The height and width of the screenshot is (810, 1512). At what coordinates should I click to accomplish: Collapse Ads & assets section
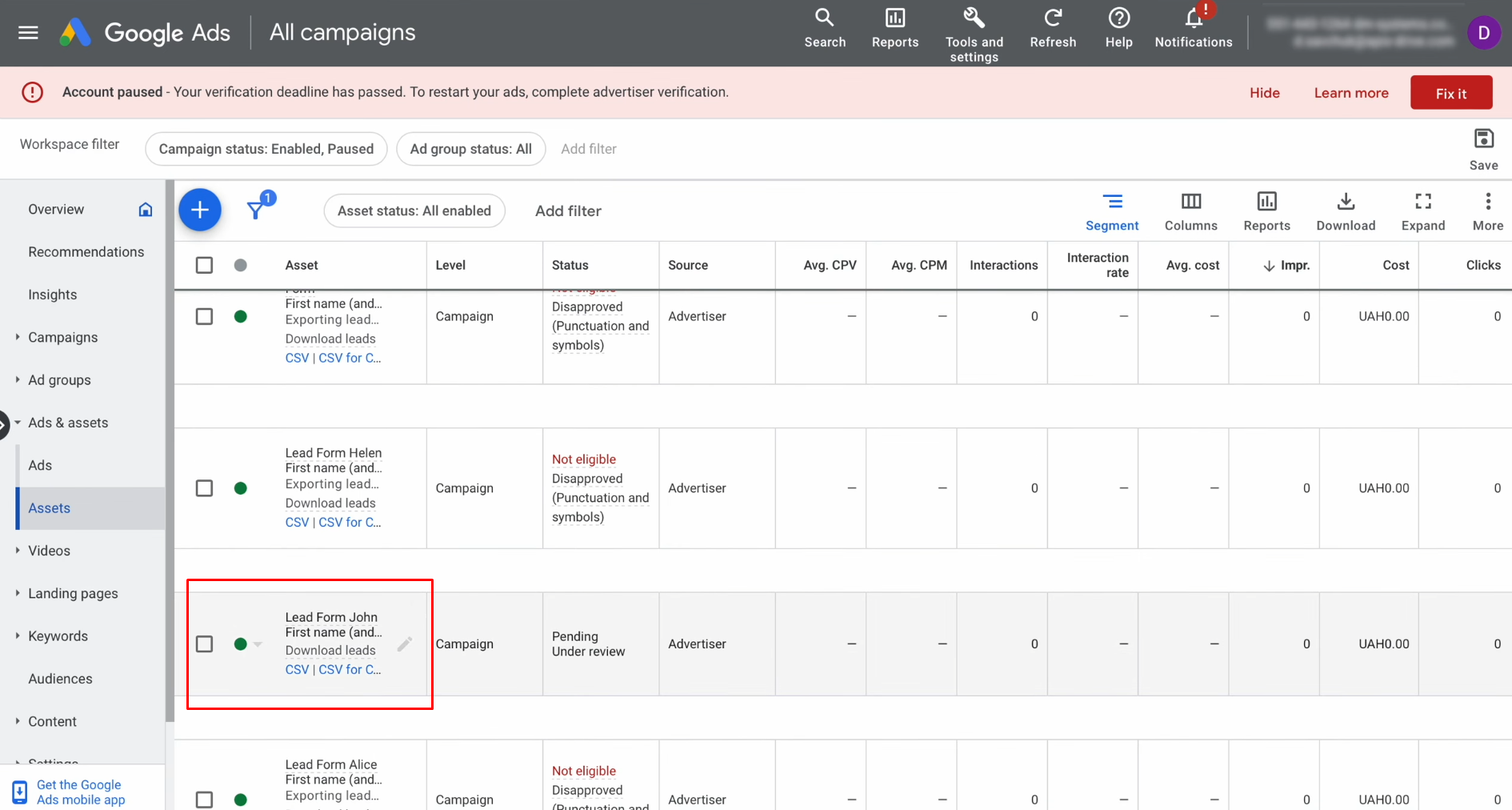click(18, 423)
